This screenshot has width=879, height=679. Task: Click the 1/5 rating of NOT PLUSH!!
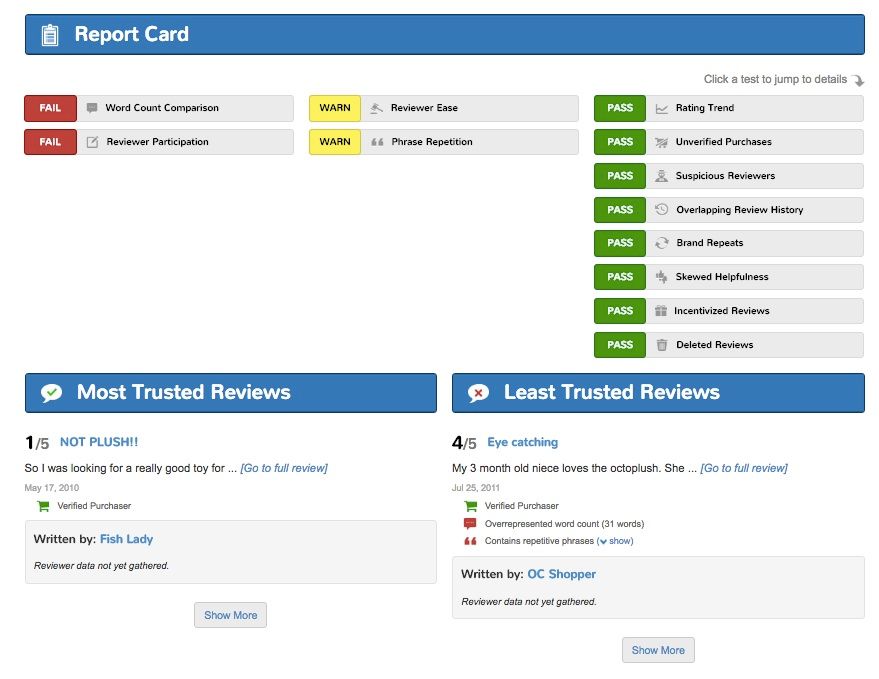point(37,443)
